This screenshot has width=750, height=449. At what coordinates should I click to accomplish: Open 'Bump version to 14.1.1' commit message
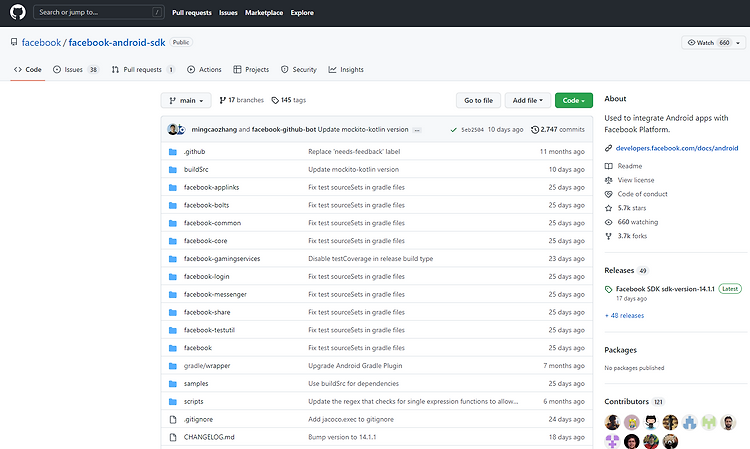pos(342,437)
